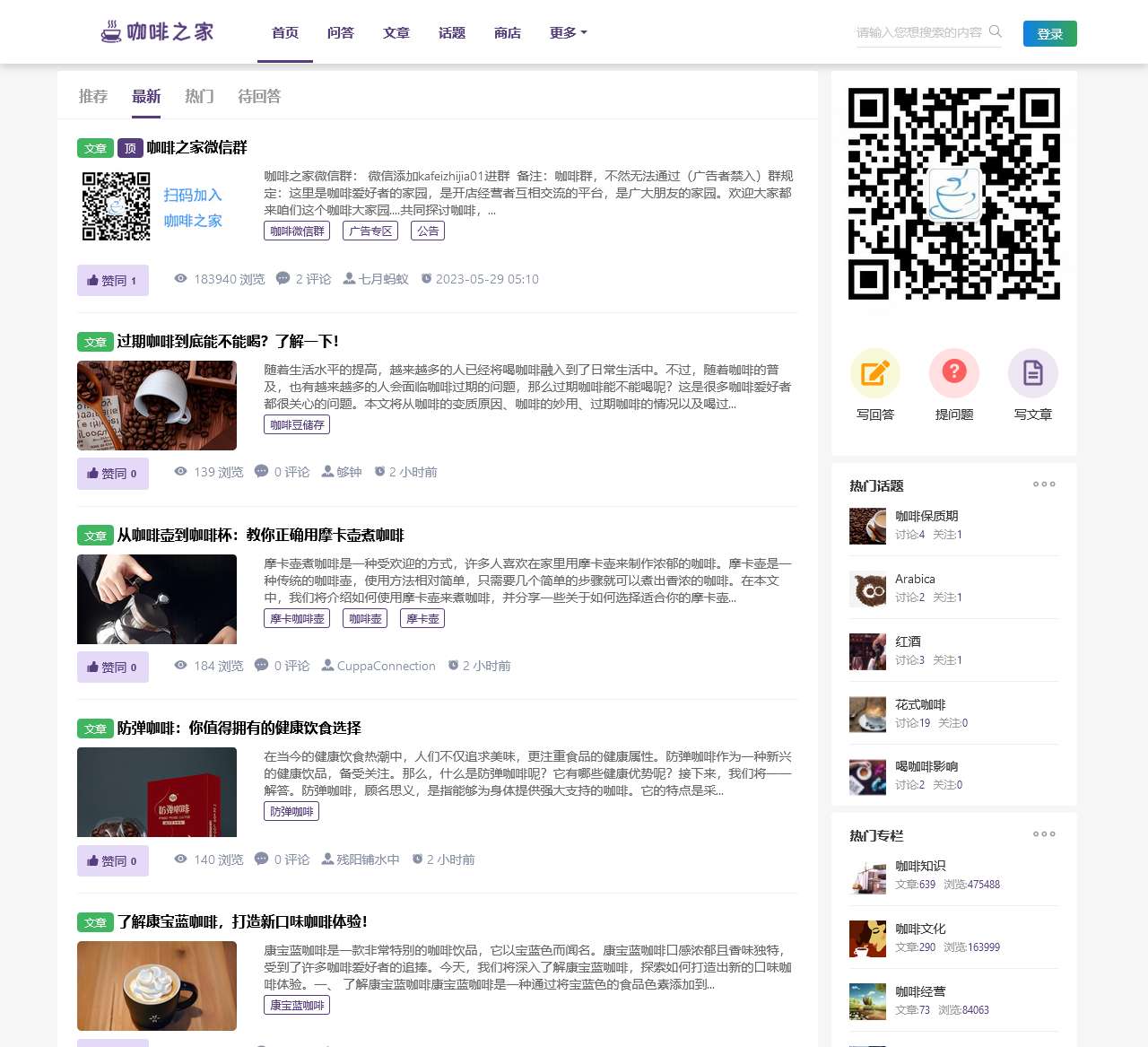Image resolution: width=1148 pixels, height=1047 pixels.
Task: Click the 红酒 topic icon
Action: 867,651
